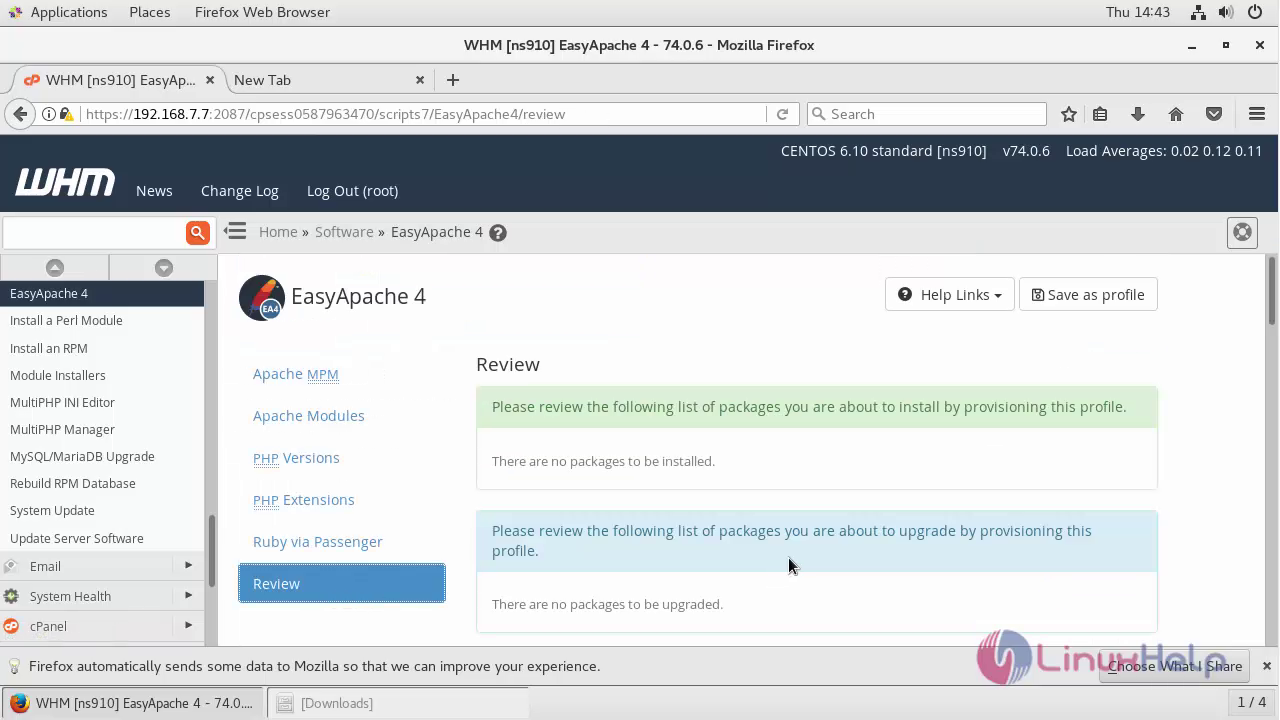1280x720 pixels.
Task: Click the system volume icon in top panel
Action: pyautogui.click(x=1226, y=12)
